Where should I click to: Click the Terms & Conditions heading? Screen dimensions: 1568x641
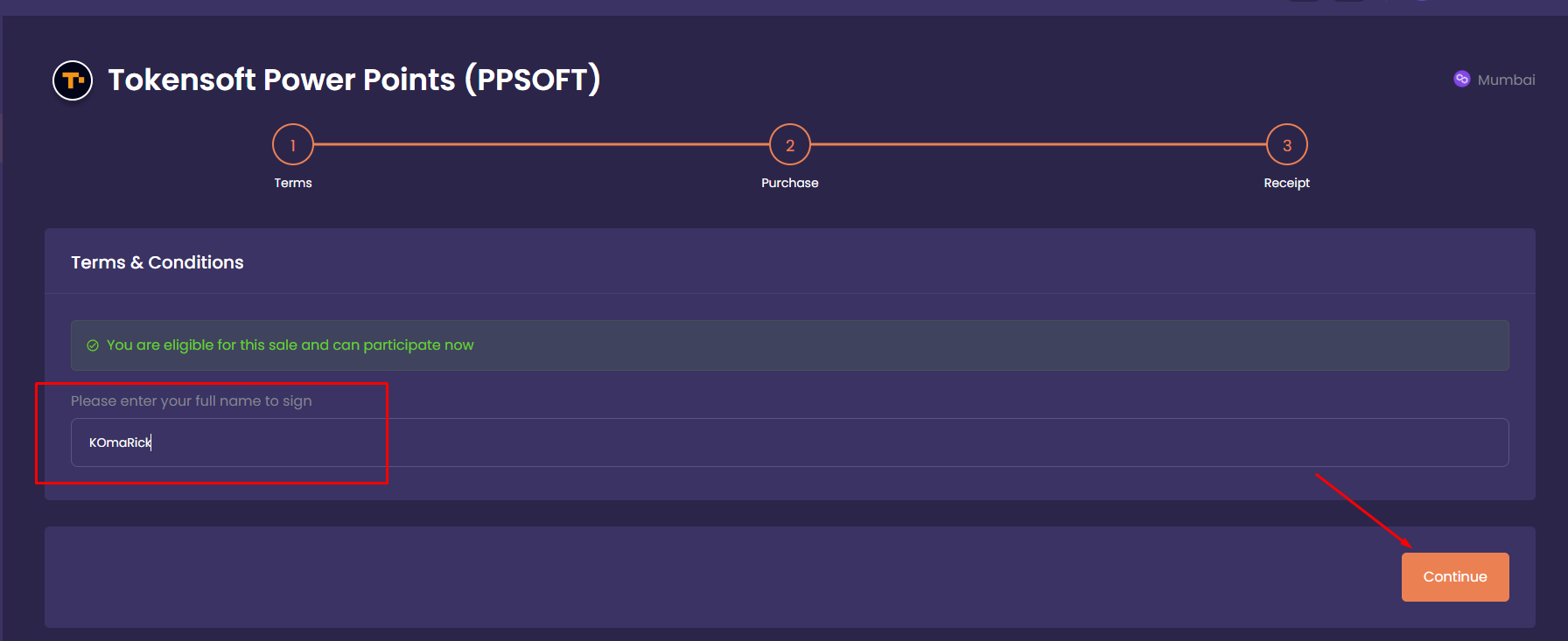coord(157,262)
